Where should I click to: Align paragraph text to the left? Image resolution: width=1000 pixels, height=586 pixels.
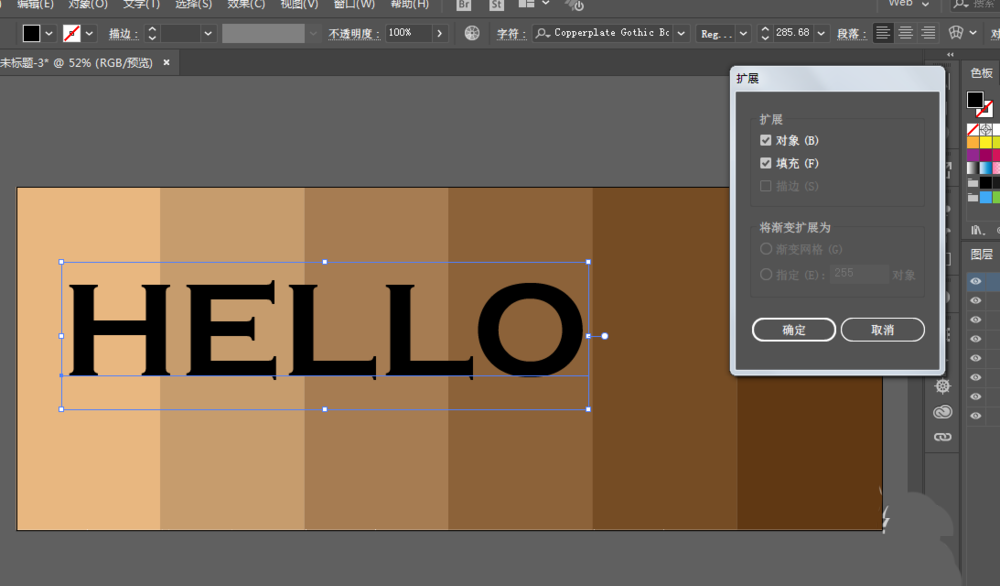coord(883,33)
